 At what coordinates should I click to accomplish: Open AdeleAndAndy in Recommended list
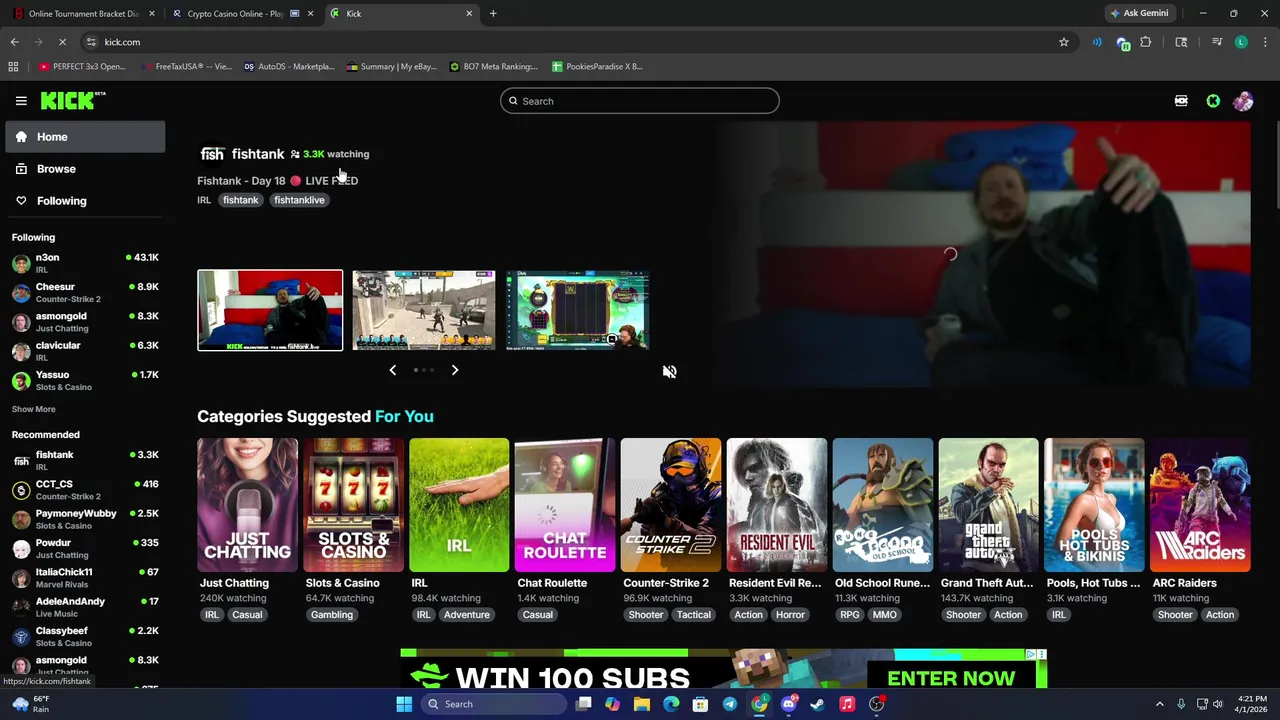click(x=85, y=607)
